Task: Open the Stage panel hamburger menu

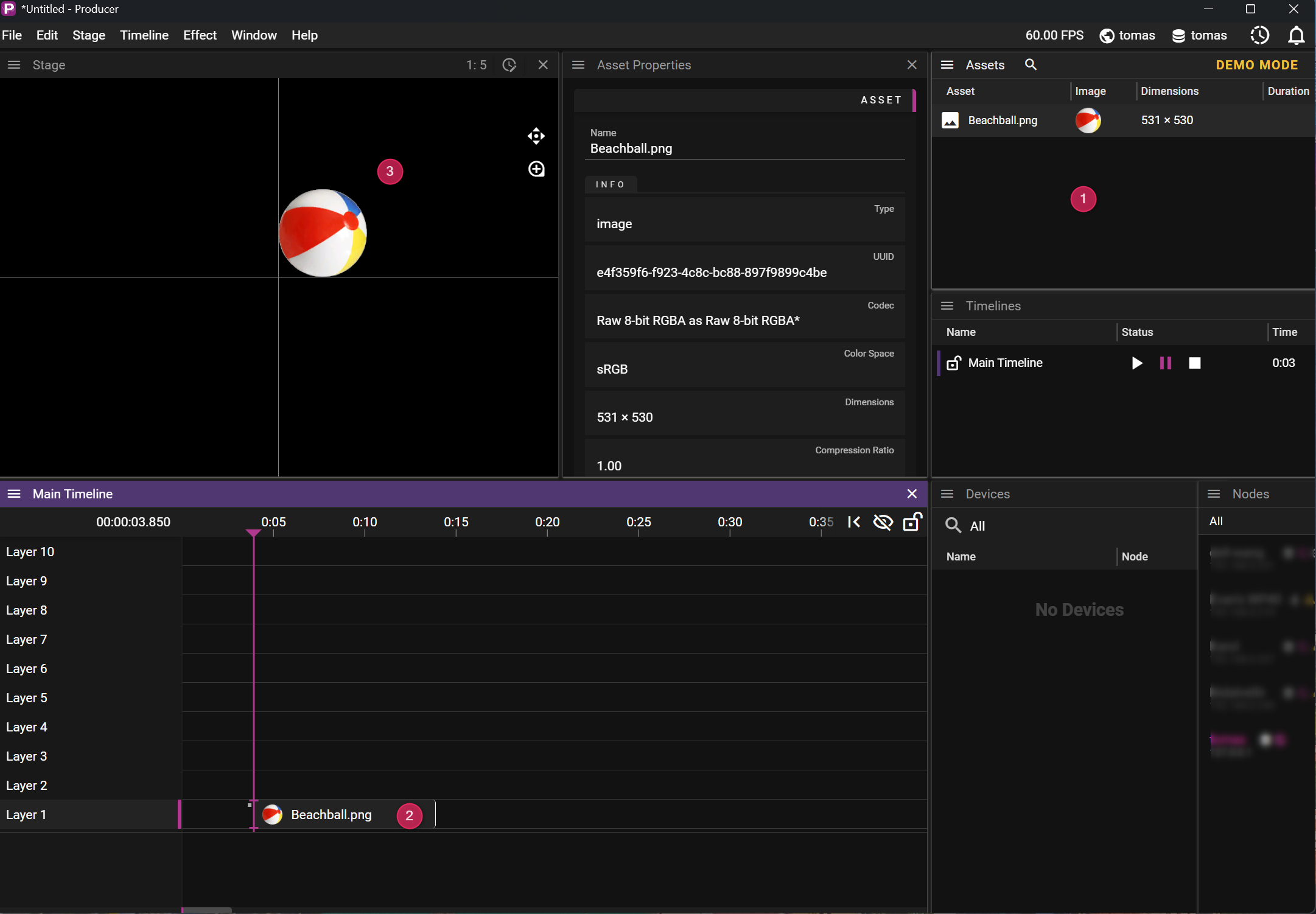Action: tap(14, 65)
